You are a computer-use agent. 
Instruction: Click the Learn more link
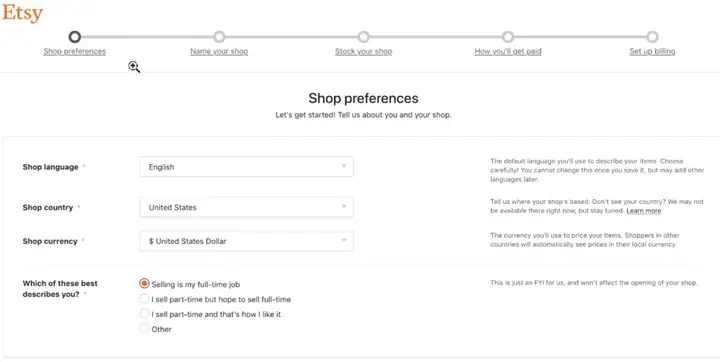coord(644,210)
